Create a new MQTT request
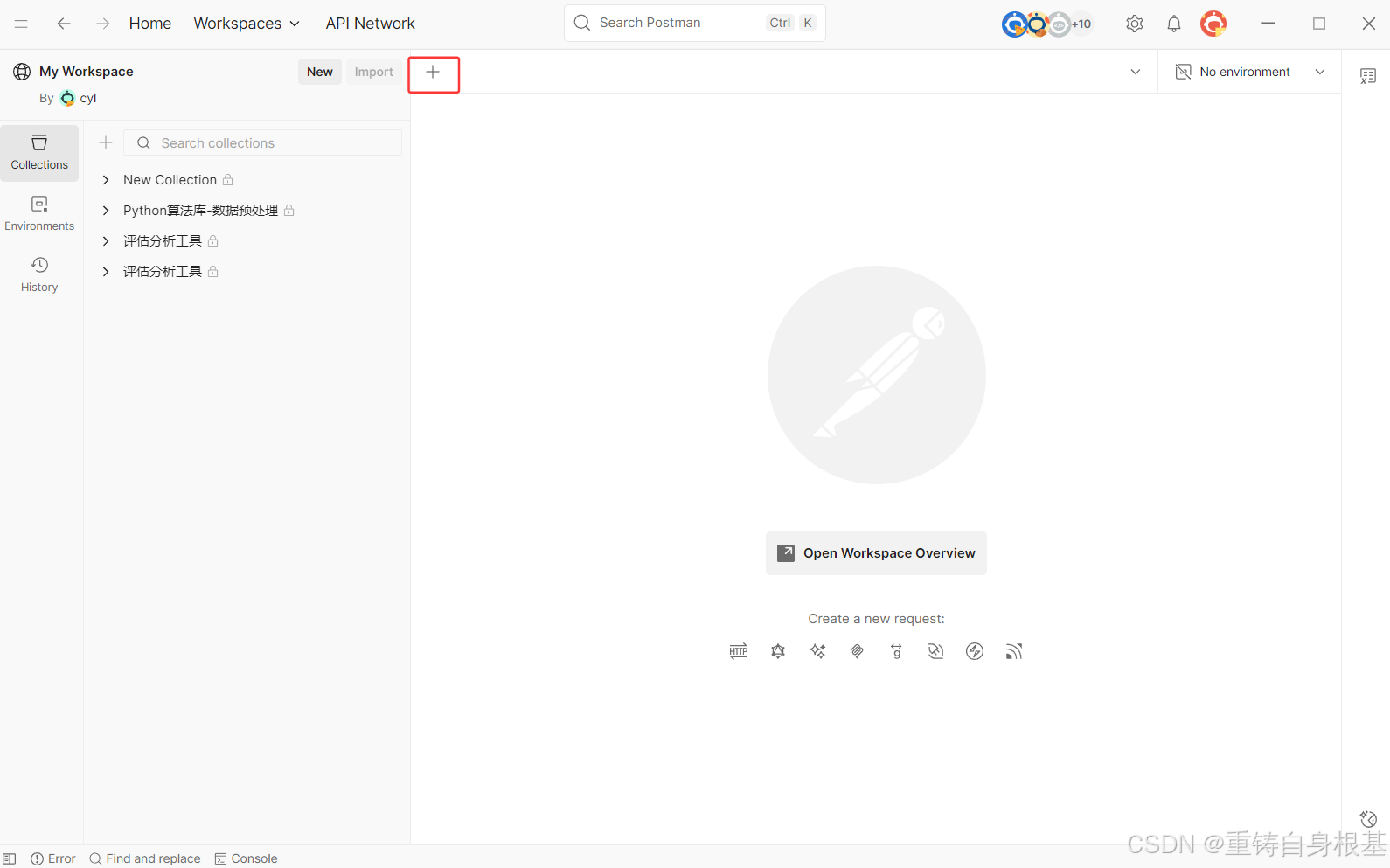1390x868 pixels. (x=1014, y=651)
